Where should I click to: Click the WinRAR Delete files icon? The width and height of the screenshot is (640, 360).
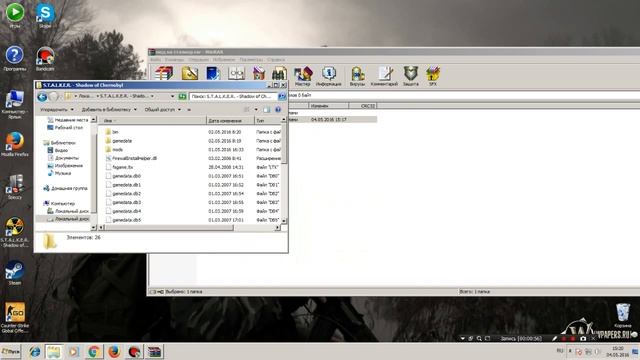point(259,73)
